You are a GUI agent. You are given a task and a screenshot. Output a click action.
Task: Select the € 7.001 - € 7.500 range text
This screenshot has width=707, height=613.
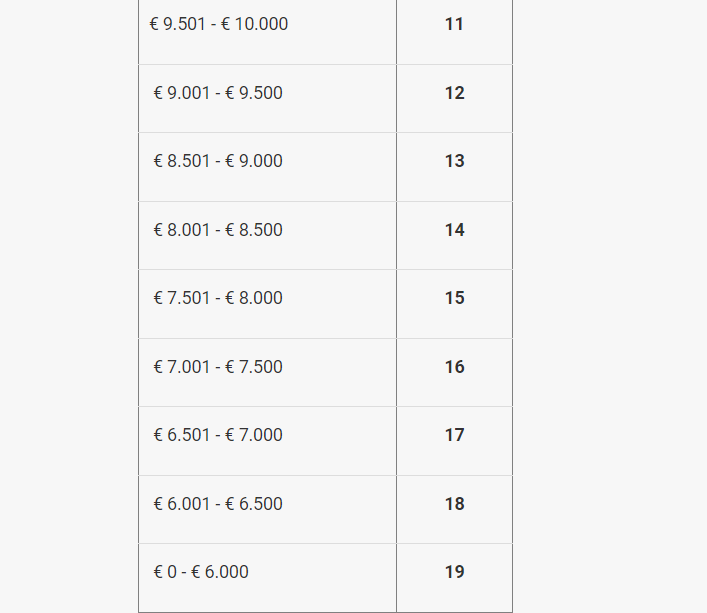point(218,367)
